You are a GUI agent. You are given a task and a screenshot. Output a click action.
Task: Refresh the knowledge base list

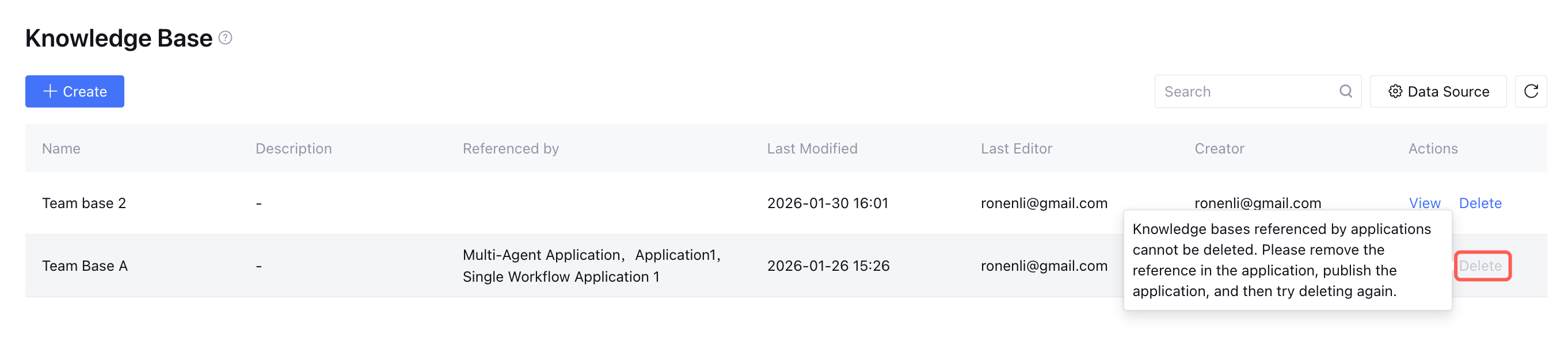pos(1531,92)
